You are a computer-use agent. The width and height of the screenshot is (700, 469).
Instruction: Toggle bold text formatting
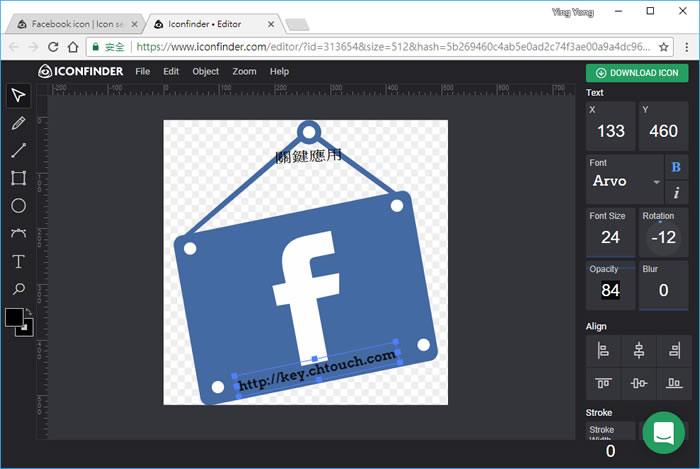[x=676, y=167]
